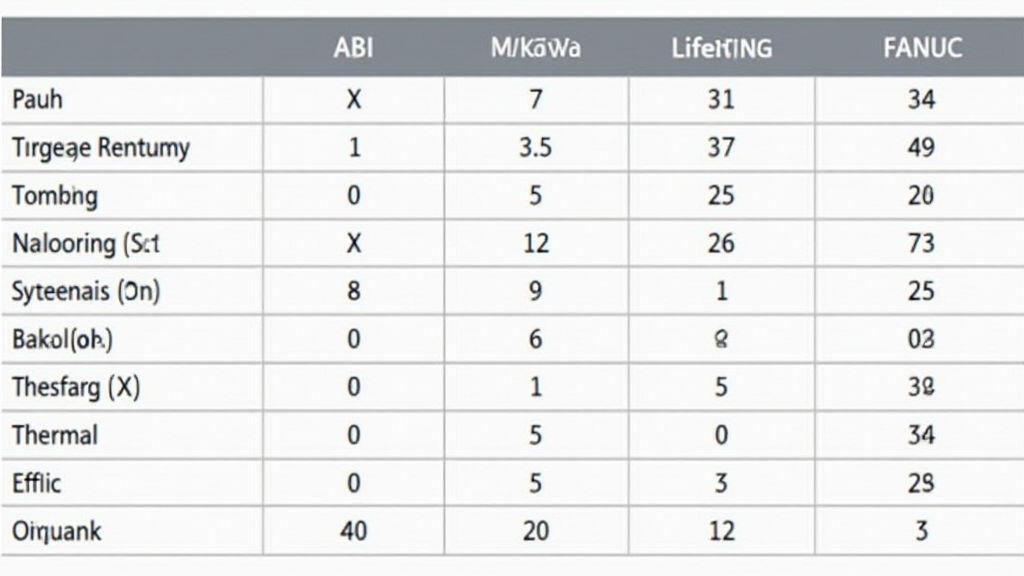Select the Tirgeae Rentumy row label
The height and width of the screenshot is (576, 1024).
point(100,148)
